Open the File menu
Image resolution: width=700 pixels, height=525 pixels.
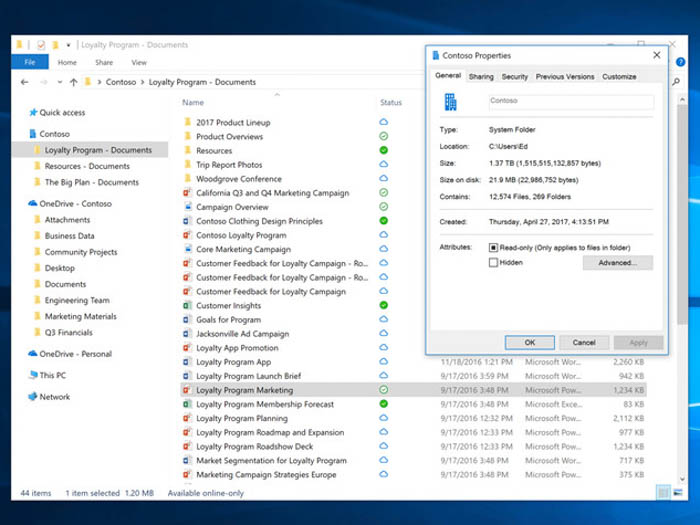click(x=29, y=62)
